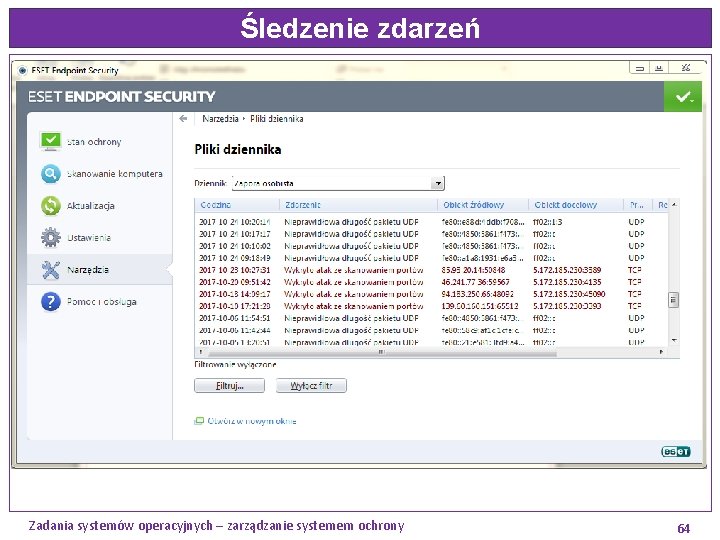The height and width of the screenshot is (540, 720).
Task: Select log row dated 11:54:51
Action: [432, 318]
